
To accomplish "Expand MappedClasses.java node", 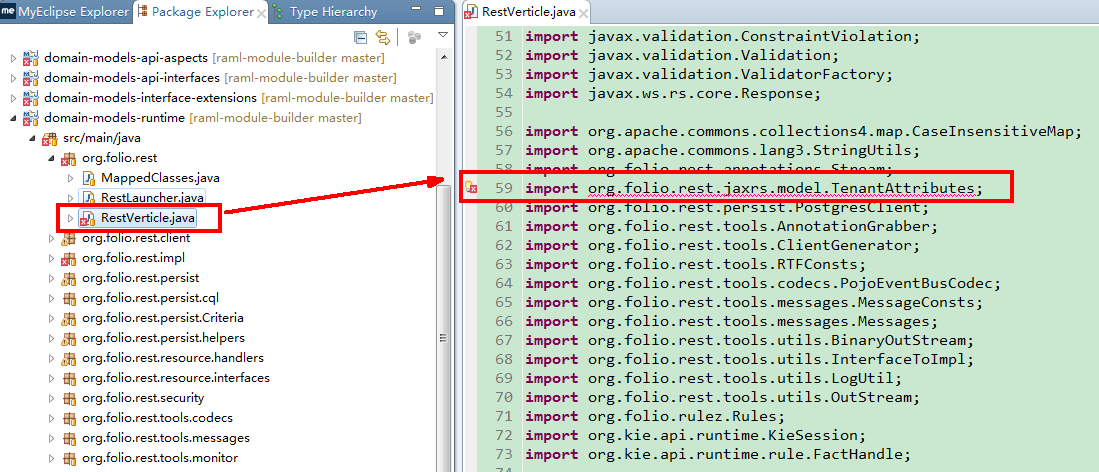I will 70,177.
